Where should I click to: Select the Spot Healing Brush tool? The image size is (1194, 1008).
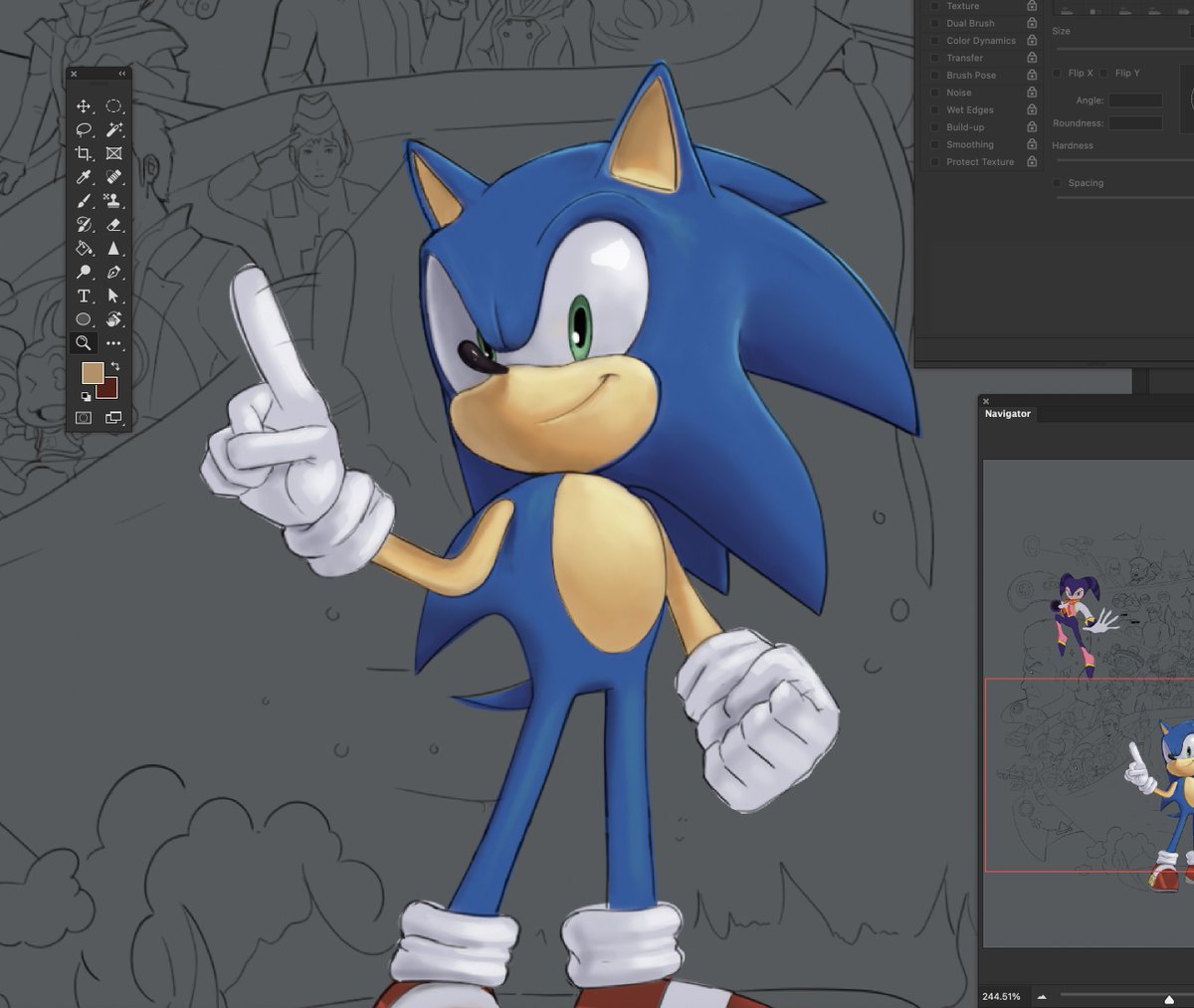[x=113, y=177]
